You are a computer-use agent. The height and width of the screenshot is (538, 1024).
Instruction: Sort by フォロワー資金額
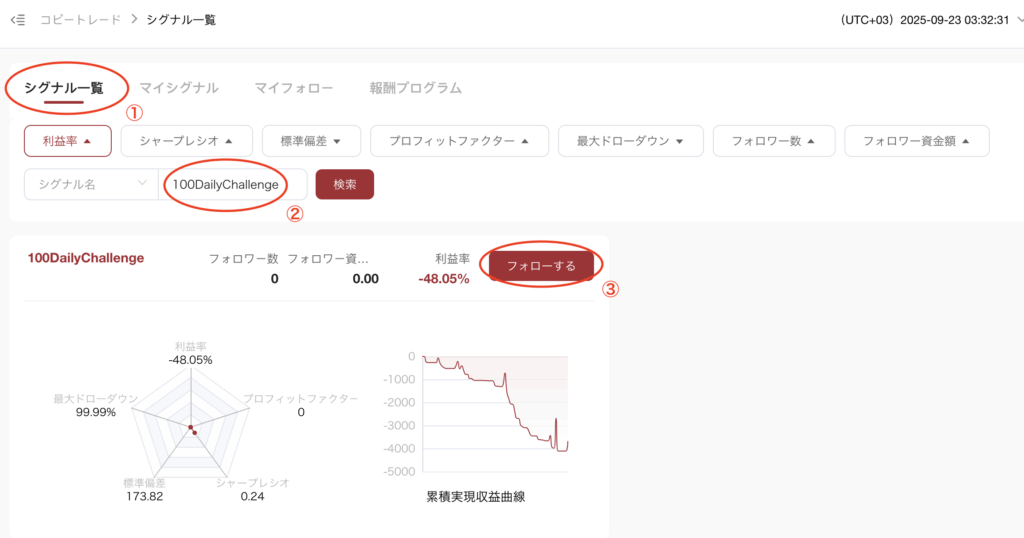916,141
